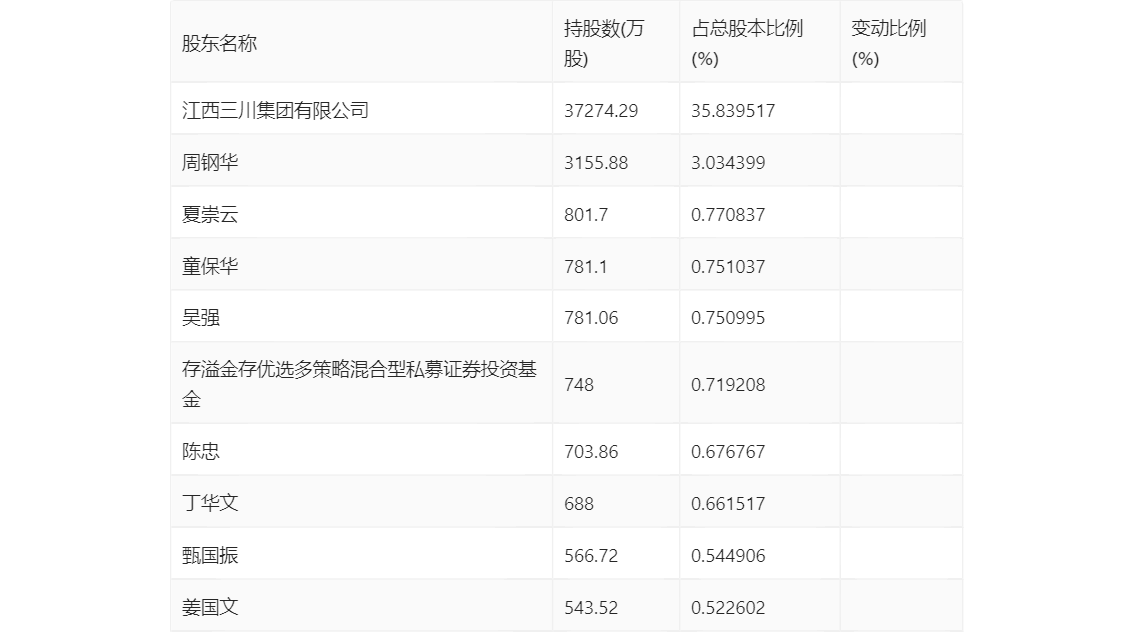
Task: Select shareholder 江西三川集团有限公司
Action: point(276,111)
